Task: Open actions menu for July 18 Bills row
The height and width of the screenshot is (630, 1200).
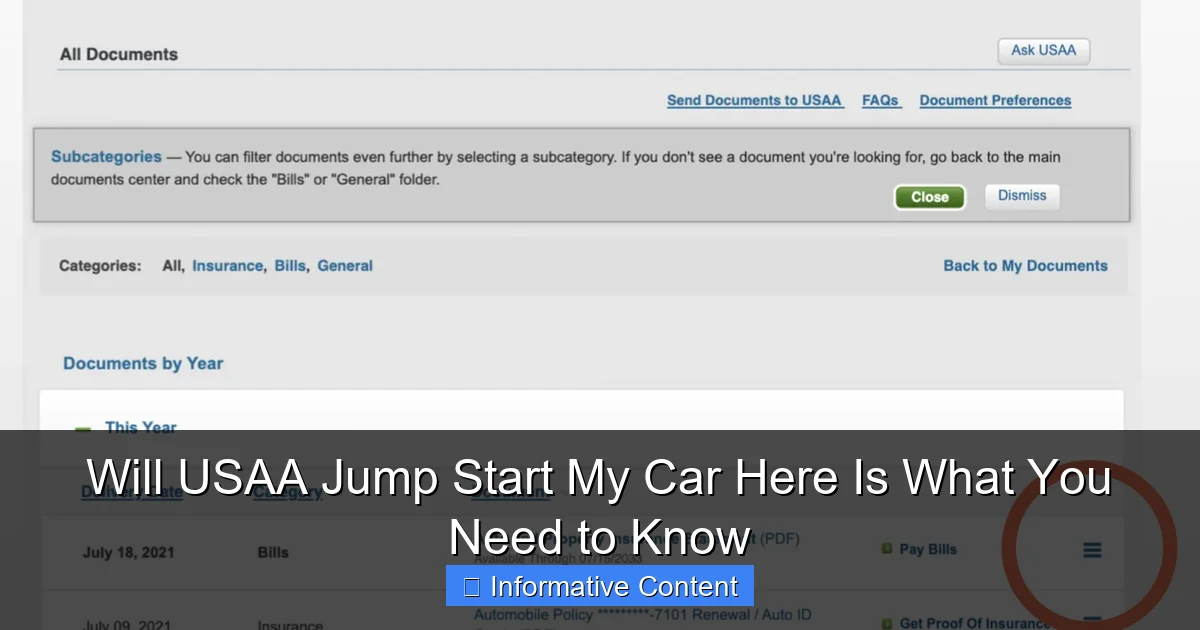Action: coord(1092,549)
